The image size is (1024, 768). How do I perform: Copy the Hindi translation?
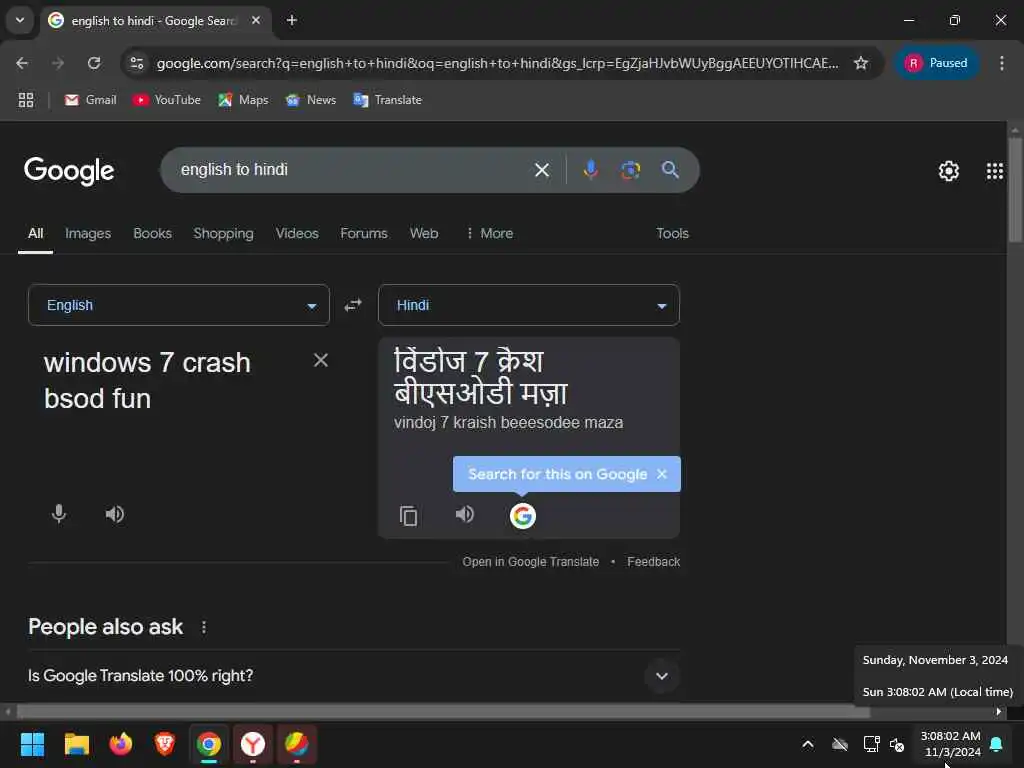click(x=408, y=516)
